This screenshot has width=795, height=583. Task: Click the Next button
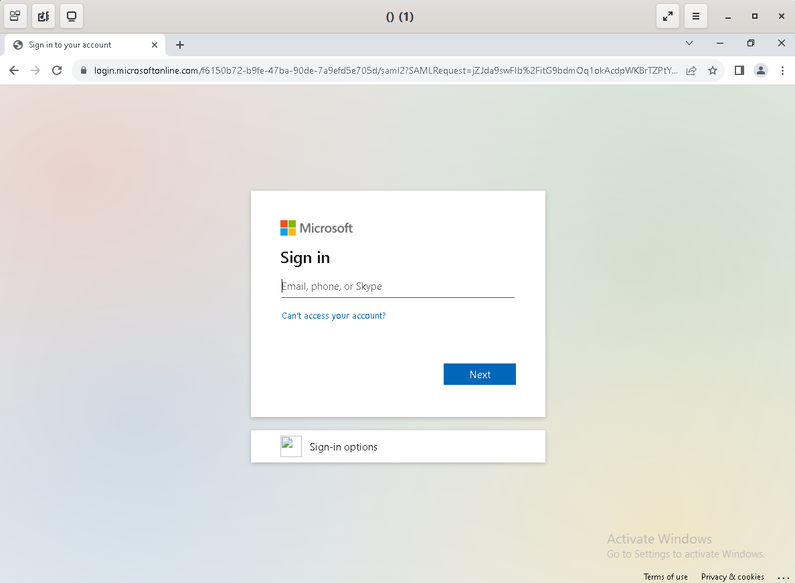[480, 374]
